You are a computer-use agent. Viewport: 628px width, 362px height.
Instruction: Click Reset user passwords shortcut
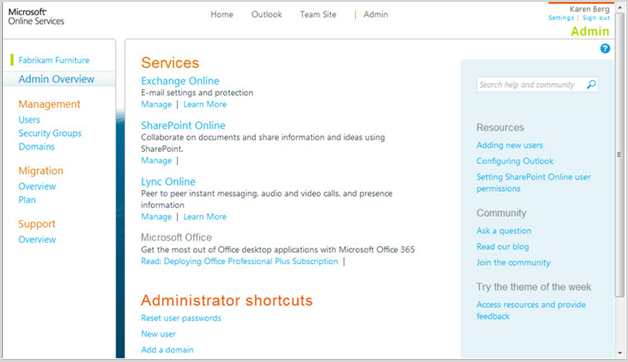181,318
